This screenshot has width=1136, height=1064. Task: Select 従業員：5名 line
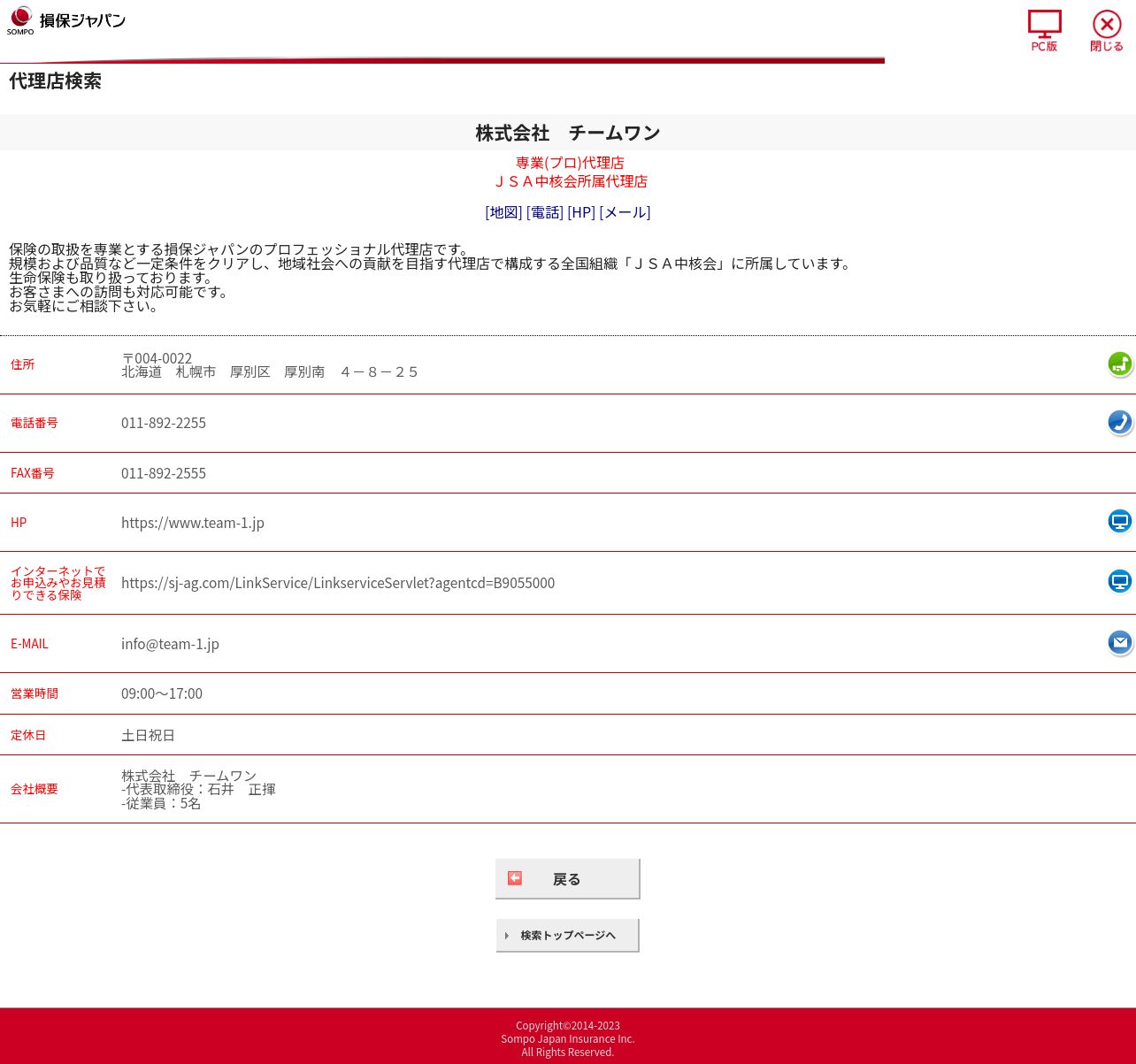click(x=161, y=803)
